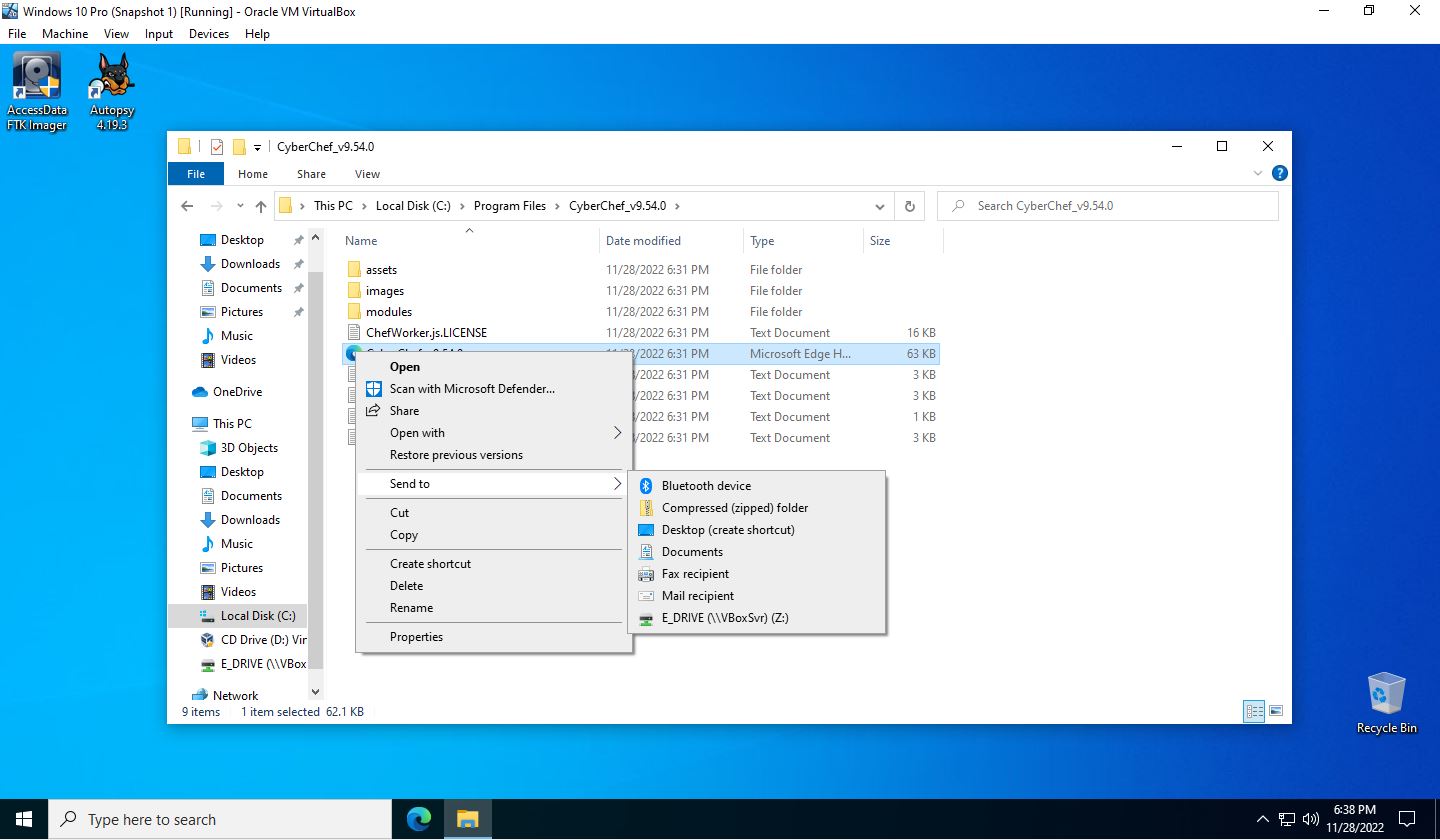Click Restore previous versions
This screenshot has height=840, width=1440.
coord(494,455)
